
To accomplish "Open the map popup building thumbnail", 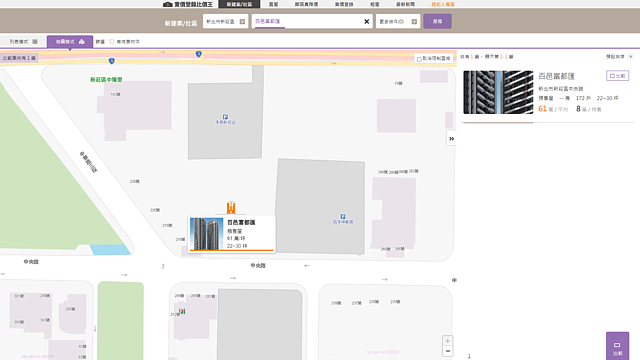I will coord(207,233).
